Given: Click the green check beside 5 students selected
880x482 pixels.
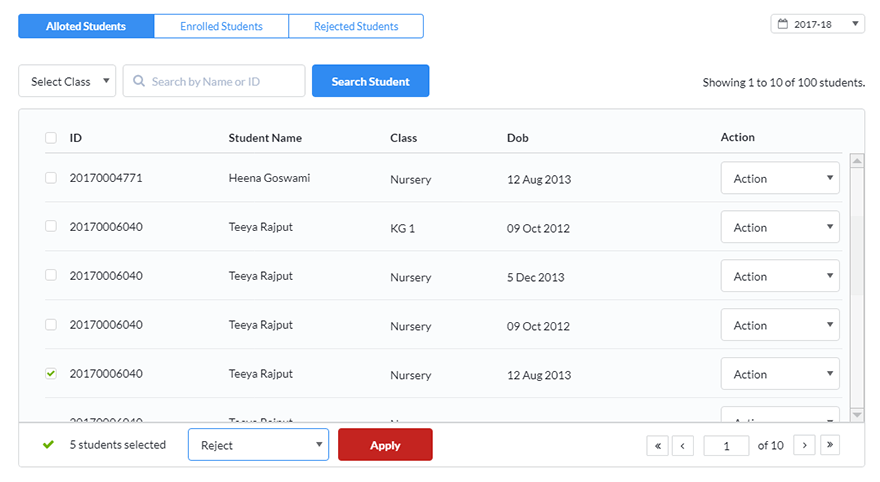Looking at the screenshot, I should tap(48, 444).
